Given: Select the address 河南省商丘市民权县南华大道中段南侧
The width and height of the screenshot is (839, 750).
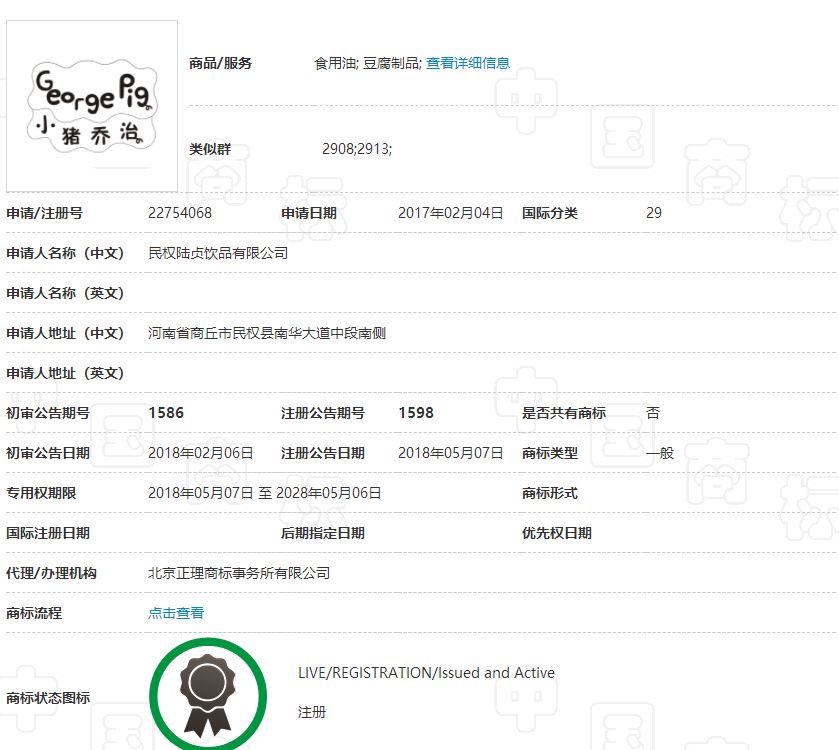Looking at the screenshot, I should pyautogui.click(x=267, y=333).
